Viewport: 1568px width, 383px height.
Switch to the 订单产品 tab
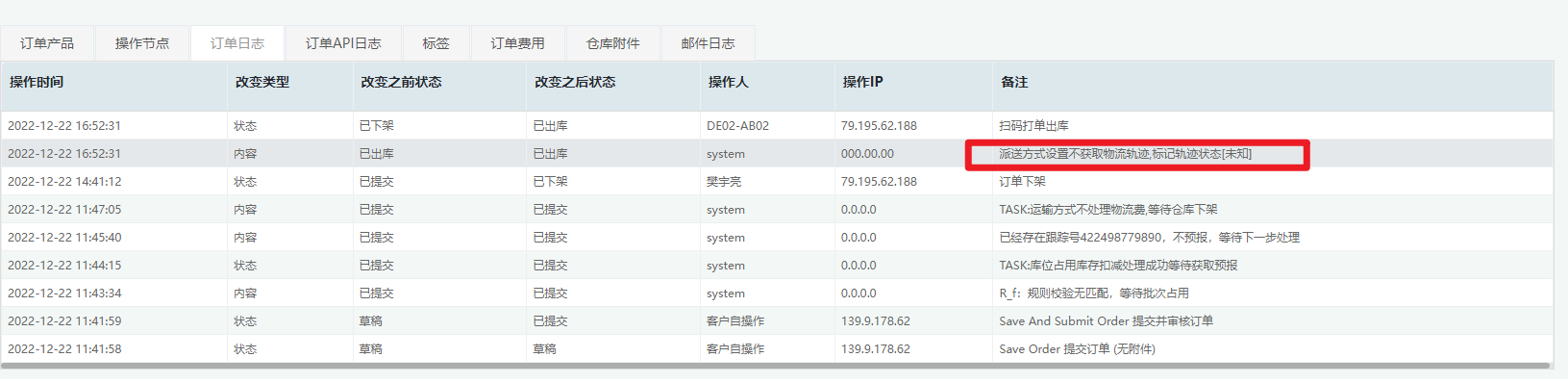(x=47, y=43)
